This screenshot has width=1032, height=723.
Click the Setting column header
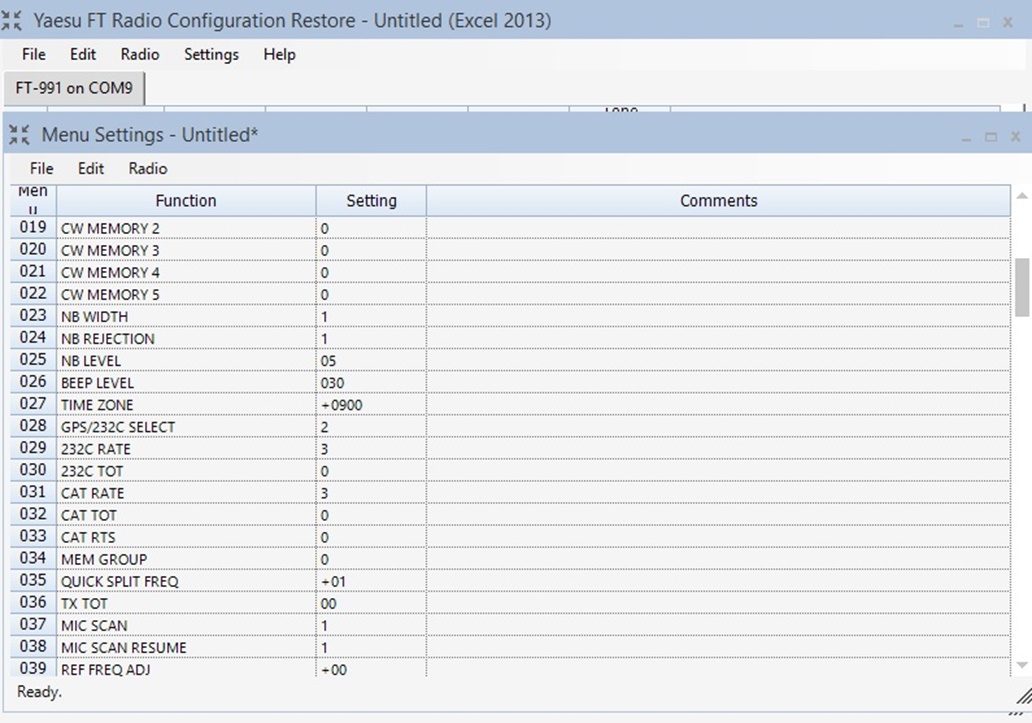(x=371, y=201)
